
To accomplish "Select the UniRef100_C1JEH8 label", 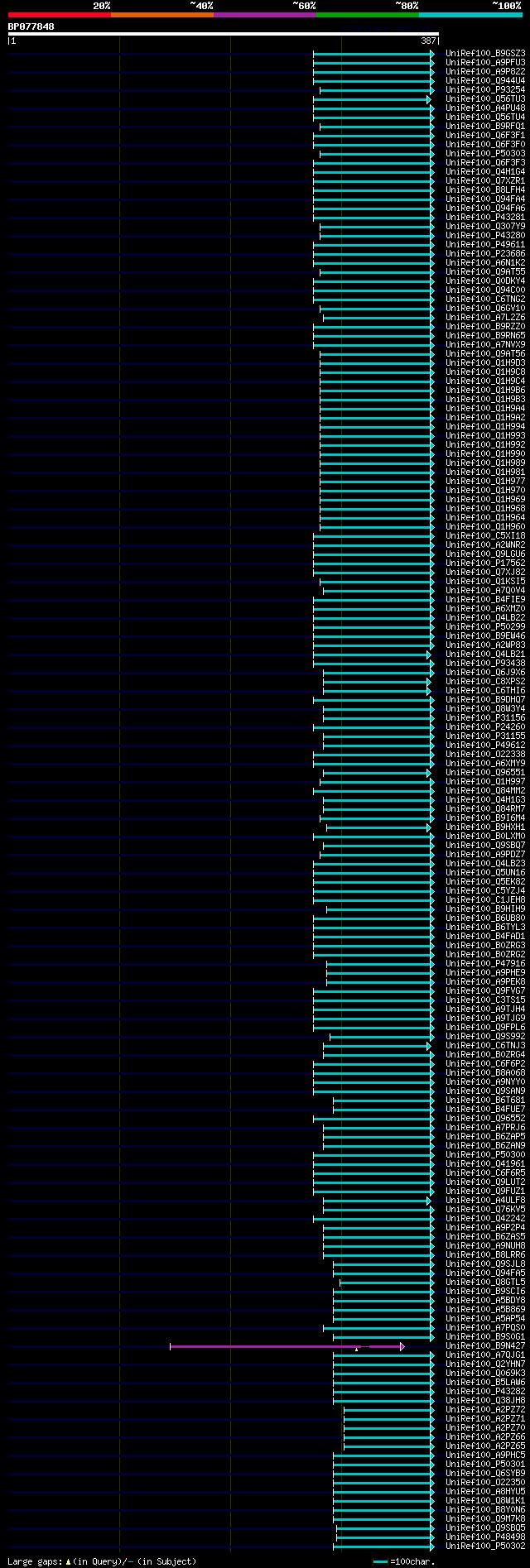I will [x=485, y=899].
